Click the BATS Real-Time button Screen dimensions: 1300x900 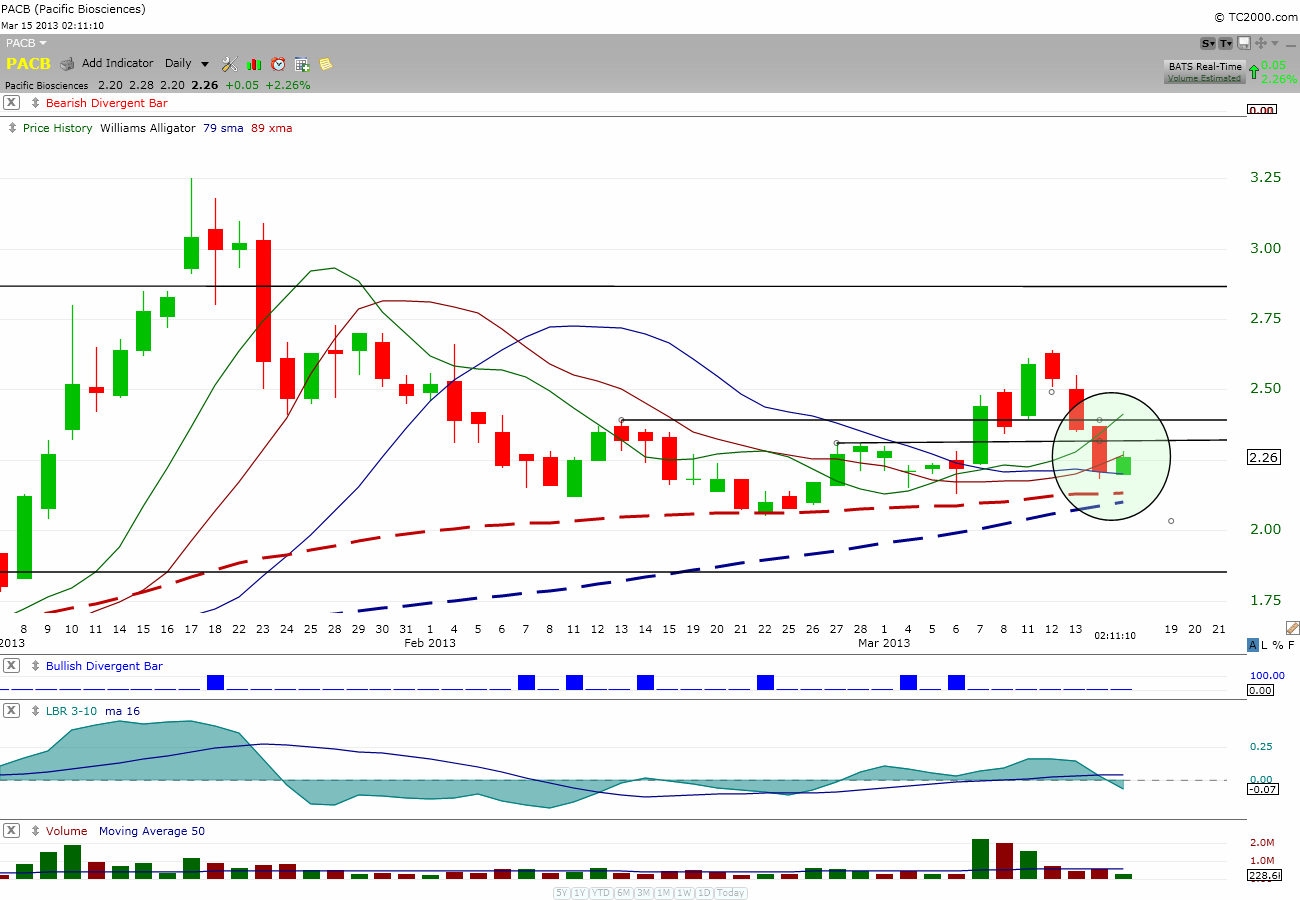[x=1205, y=67]
